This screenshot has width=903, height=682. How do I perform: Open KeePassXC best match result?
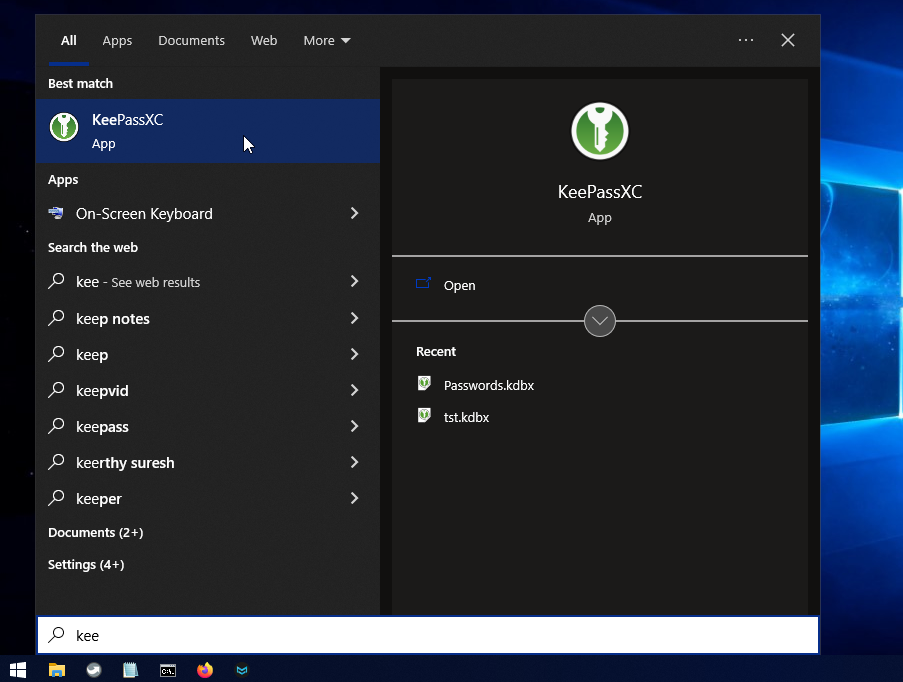tap(207, 131)
